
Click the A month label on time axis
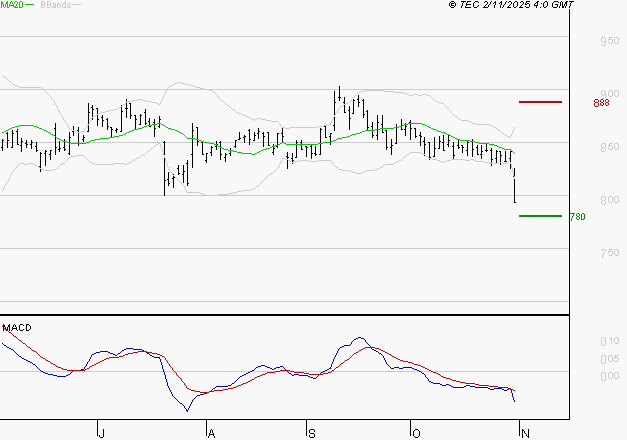pos(212,433)
